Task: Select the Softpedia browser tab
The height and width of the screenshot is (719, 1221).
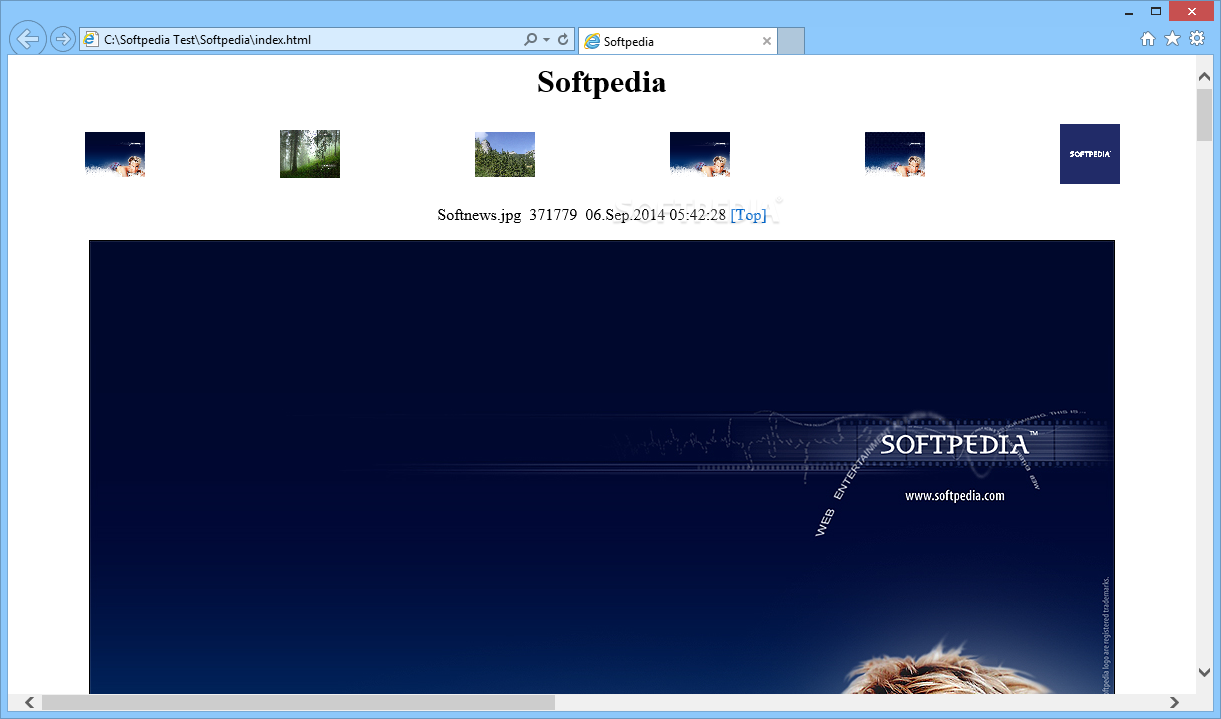Action: click(678, 41)
